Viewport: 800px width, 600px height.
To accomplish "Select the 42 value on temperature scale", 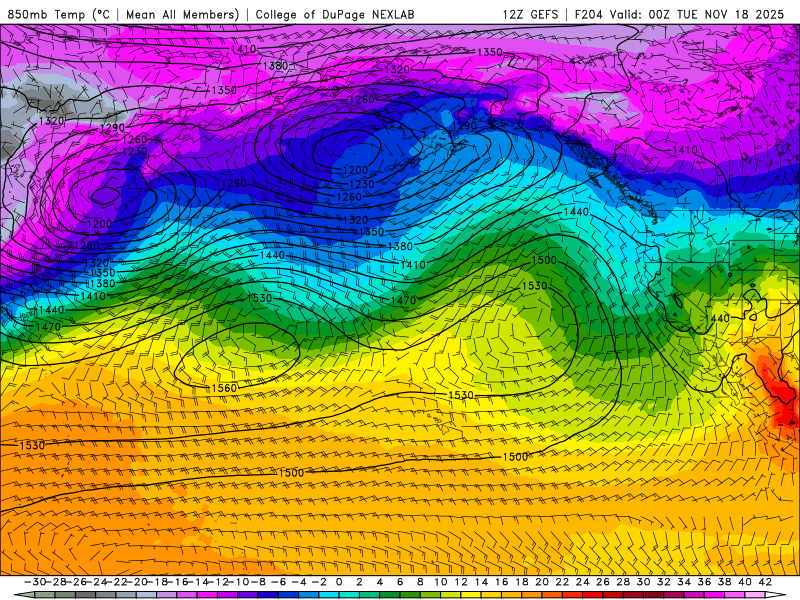I will (765, 582).
